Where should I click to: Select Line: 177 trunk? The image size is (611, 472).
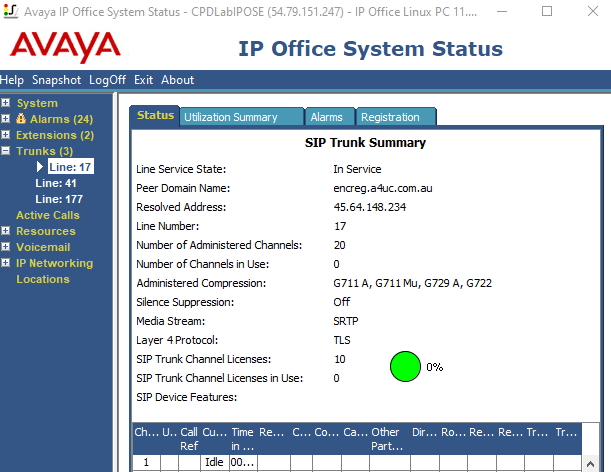click(59, 199)
